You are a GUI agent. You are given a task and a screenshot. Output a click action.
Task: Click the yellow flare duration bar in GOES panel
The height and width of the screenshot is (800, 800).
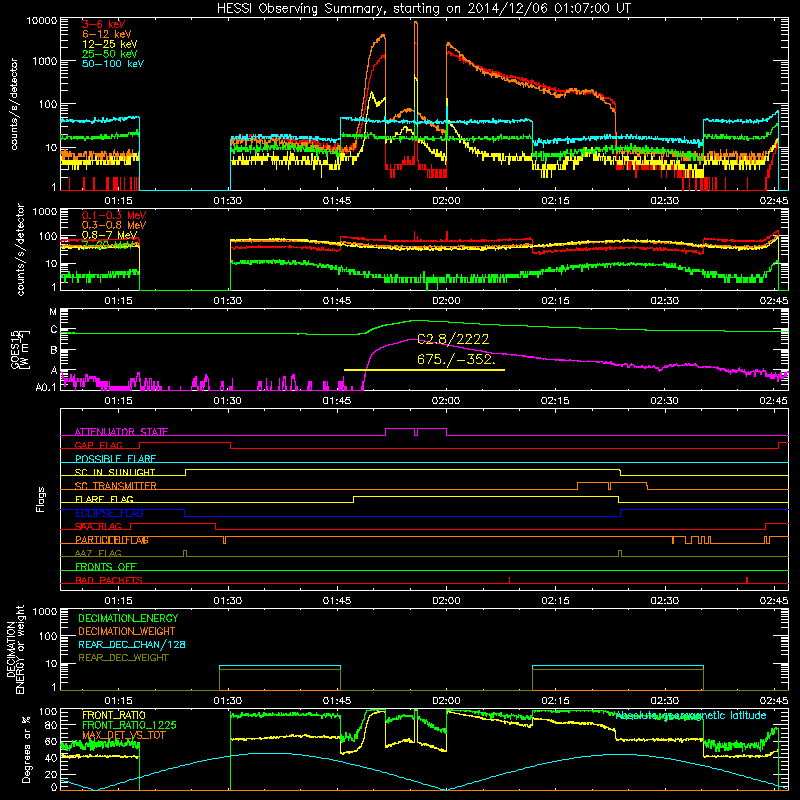(x=424, y=370)
